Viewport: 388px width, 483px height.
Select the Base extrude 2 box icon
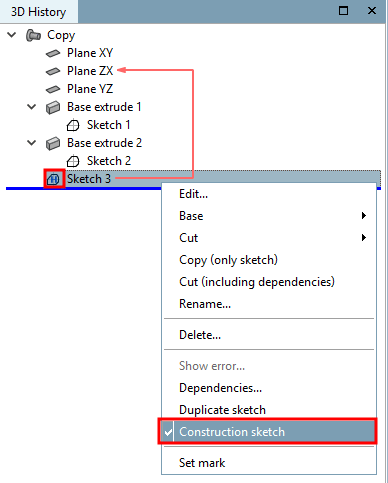[53, 143]
